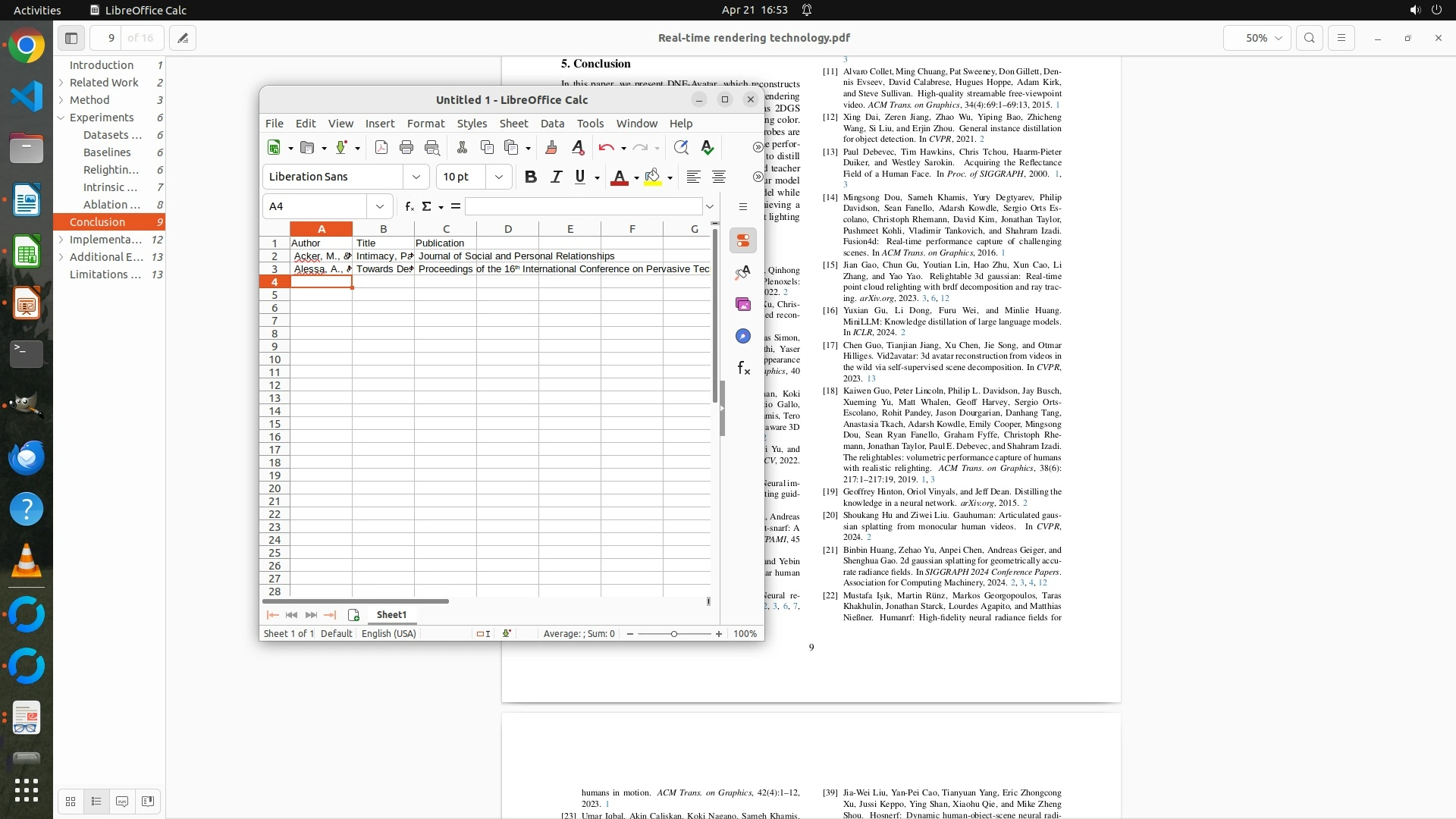Click the Export as PDF icon

(381, 148)
